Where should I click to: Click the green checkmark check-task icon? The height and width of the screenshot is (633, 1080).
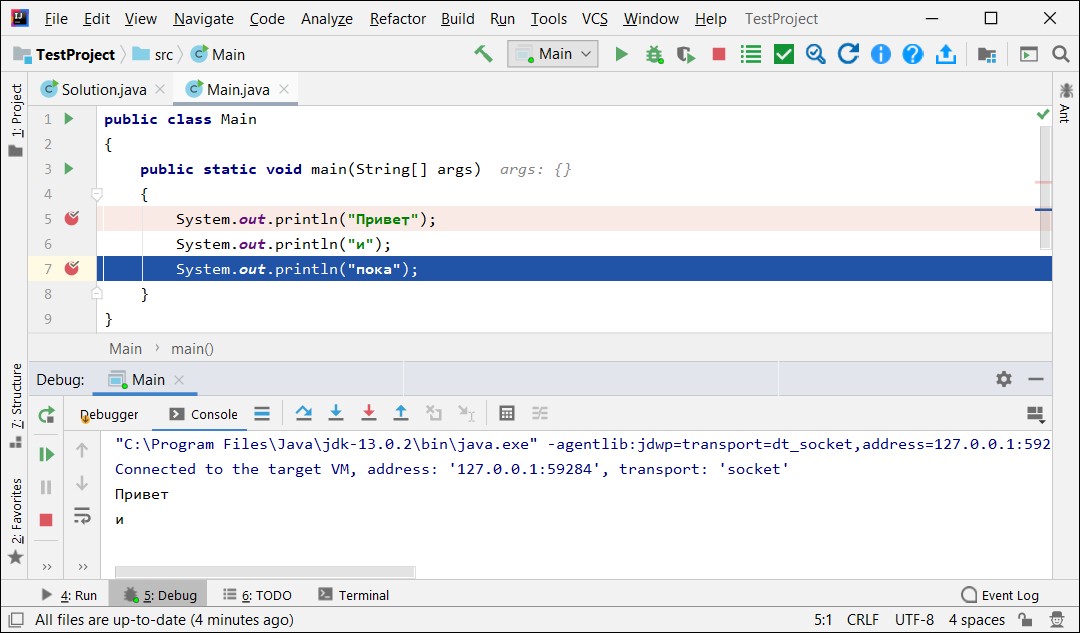(784, 54)
